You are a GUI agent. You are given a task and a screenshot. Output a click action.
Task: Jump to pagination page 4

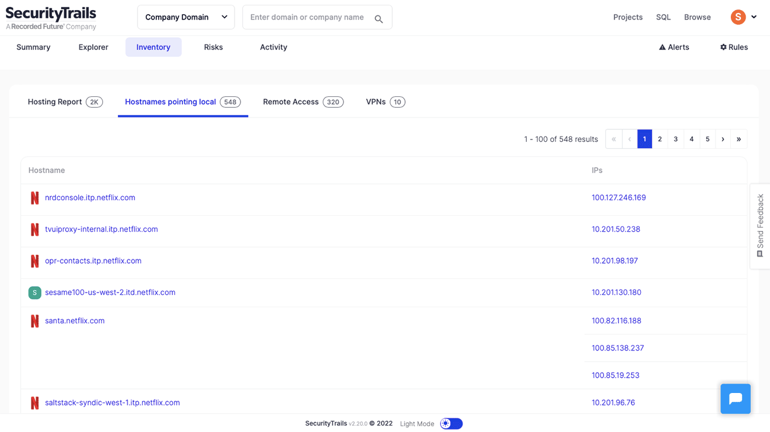coord(691,139)
